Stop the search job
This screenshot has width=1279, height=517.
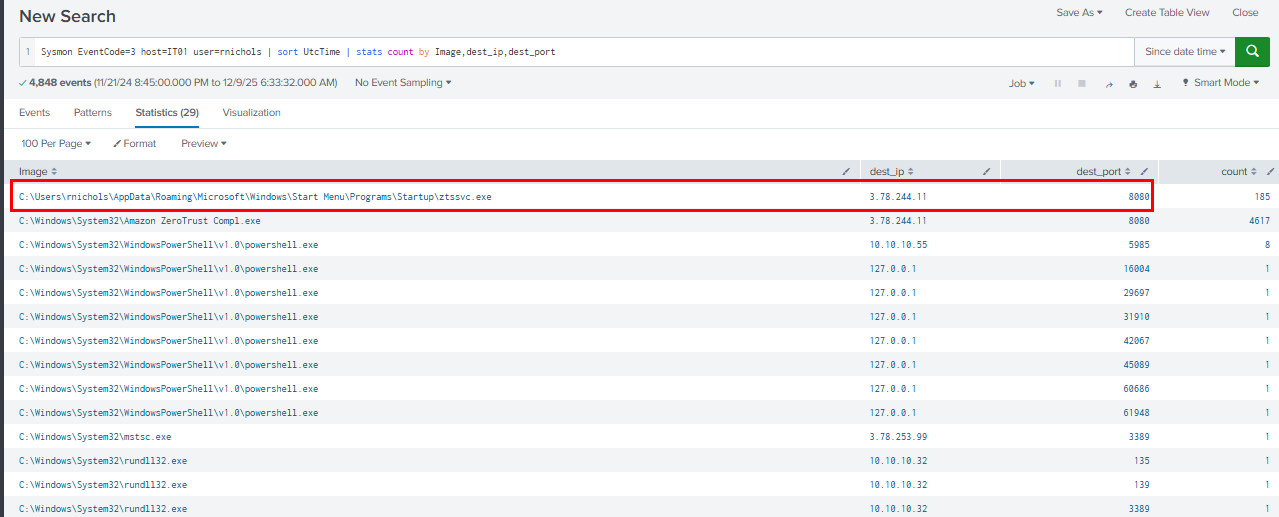pos(1082,84)
